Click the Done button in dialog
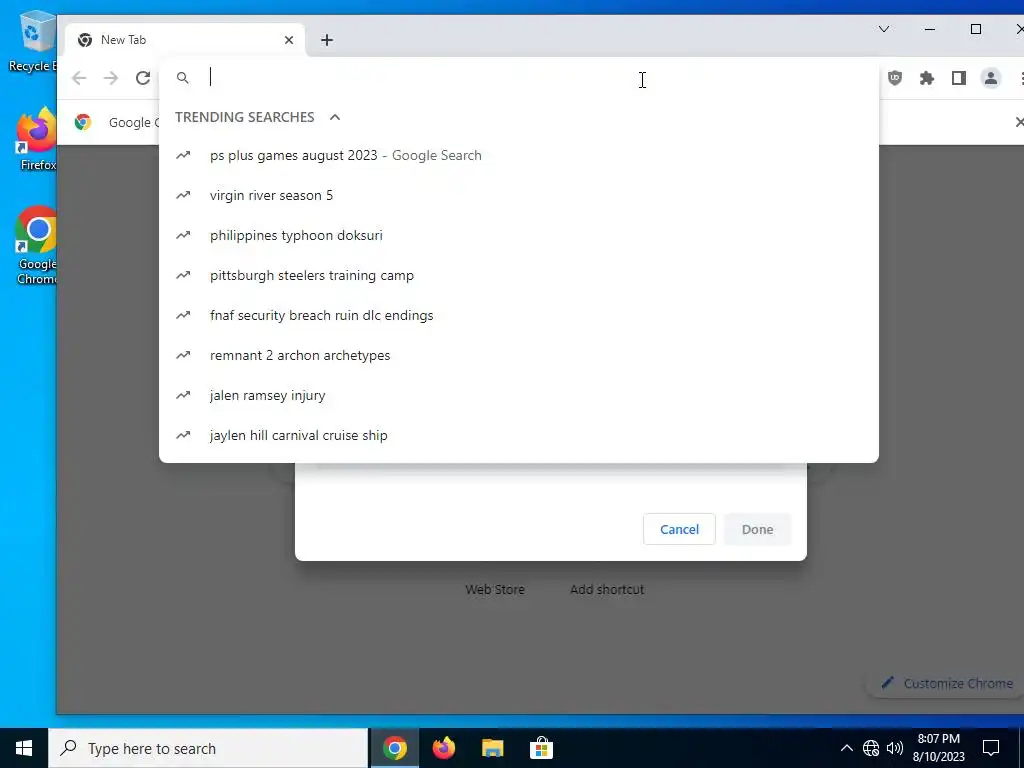This screenshot has width=1024, height=768. [758, 529]
